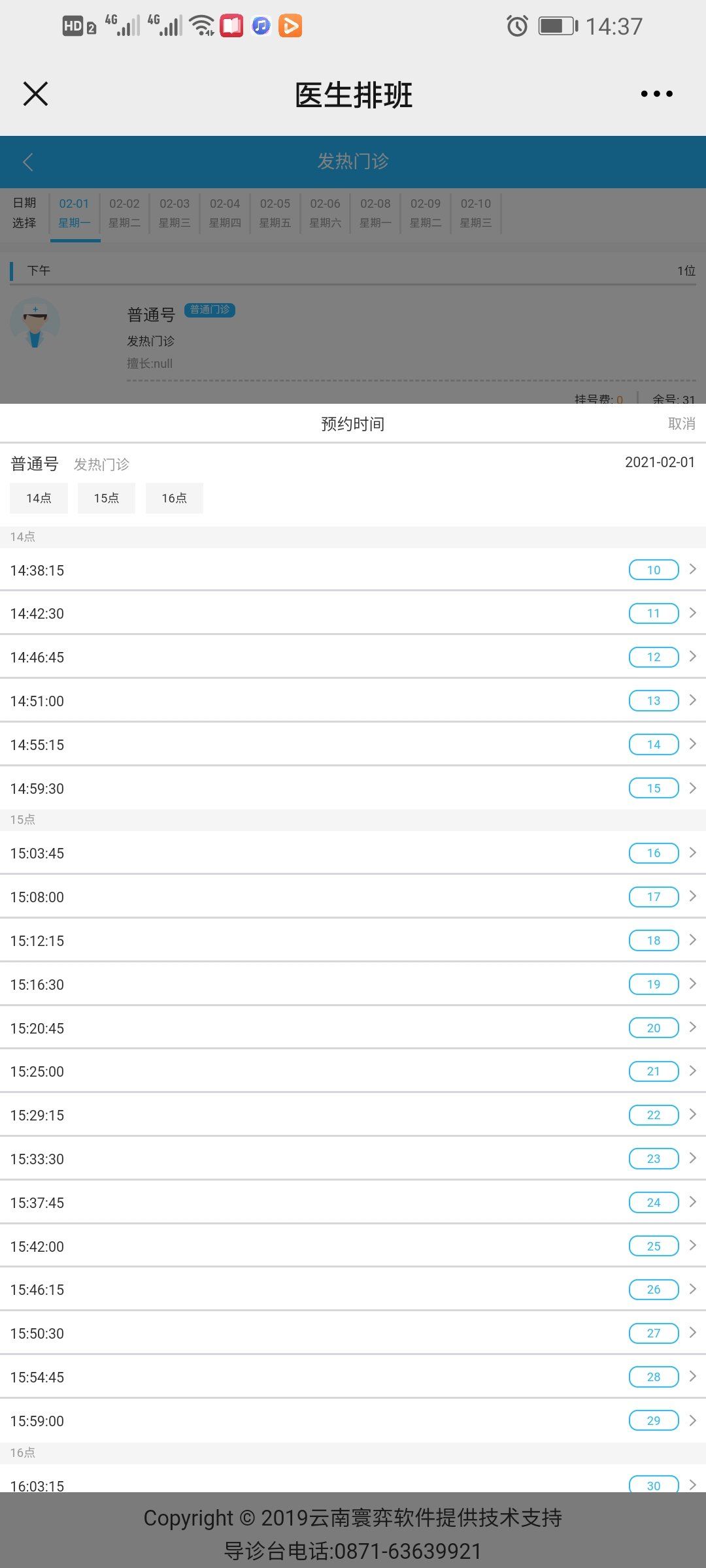Jump to the 15点 hour filter
706x1568 pixels.
pyautogui.click(x=107, y=498)
